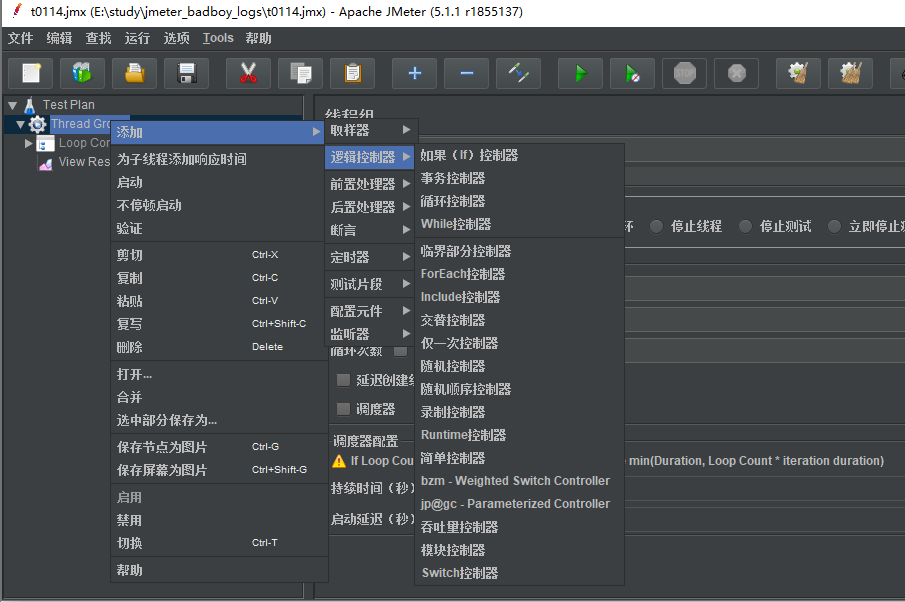The width and height of the screenshot is (905, 602).
Task: Collapse the Thread Group tree node
Action: click(x=21, y=125)
